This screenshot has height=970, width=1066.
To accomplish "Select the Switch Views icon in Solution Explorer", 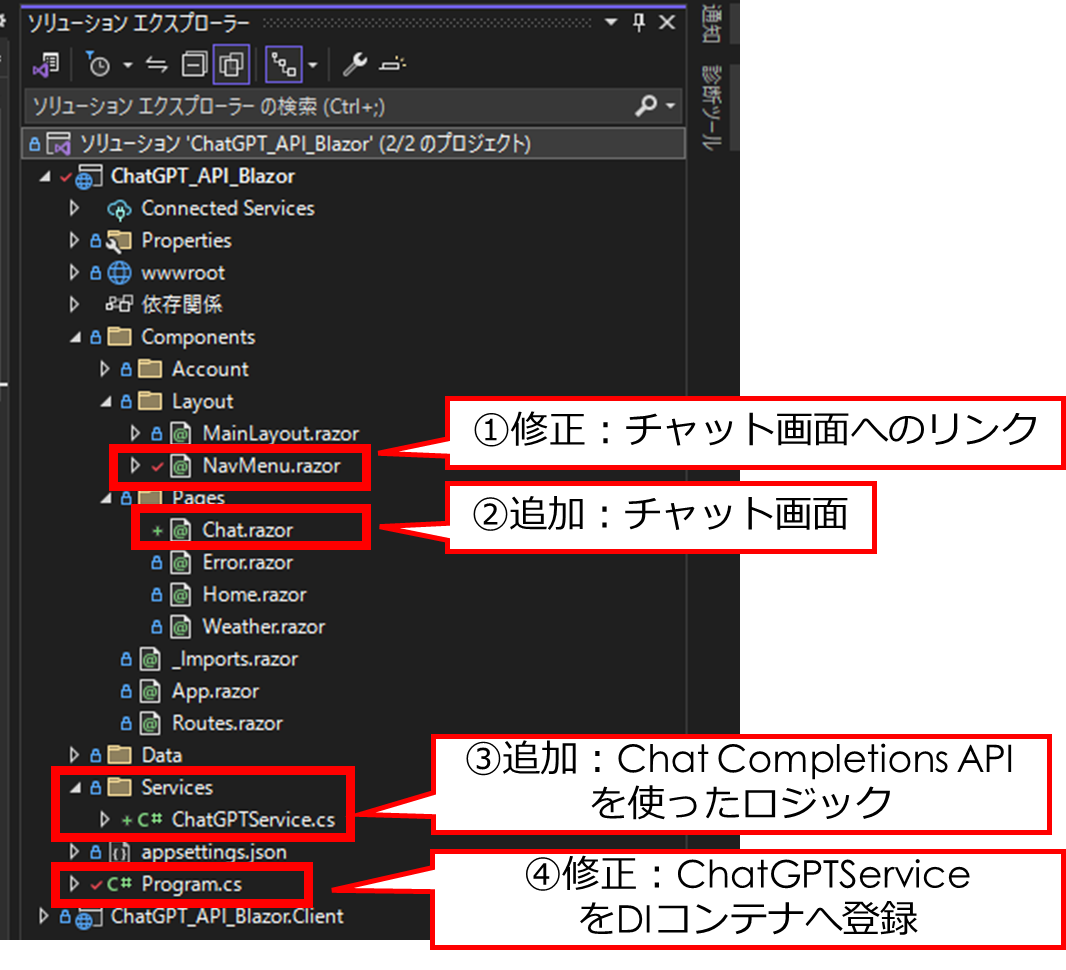I will [x=47, y=64].
